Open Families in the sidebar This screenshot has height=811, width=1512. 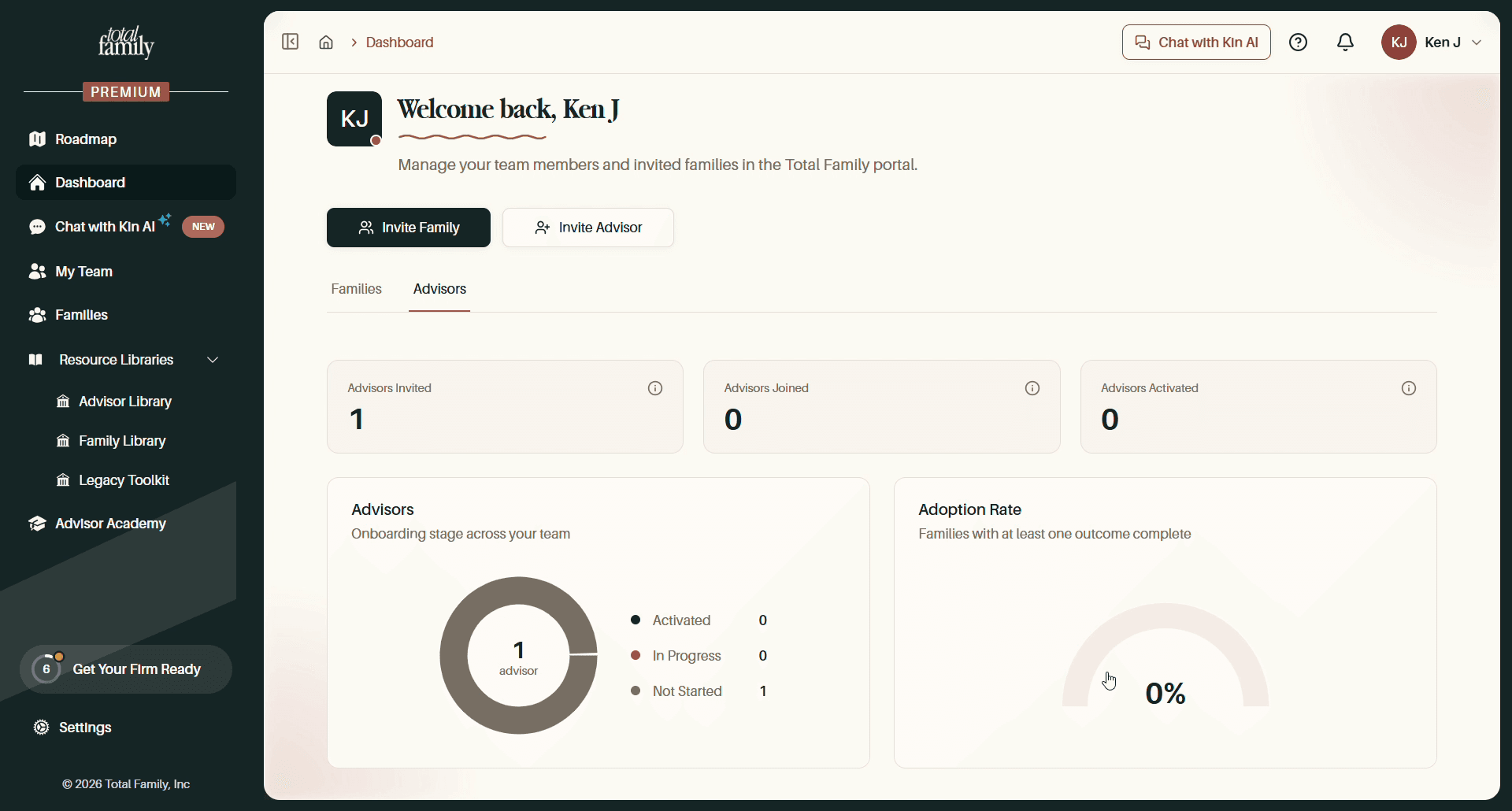[126, 315]
